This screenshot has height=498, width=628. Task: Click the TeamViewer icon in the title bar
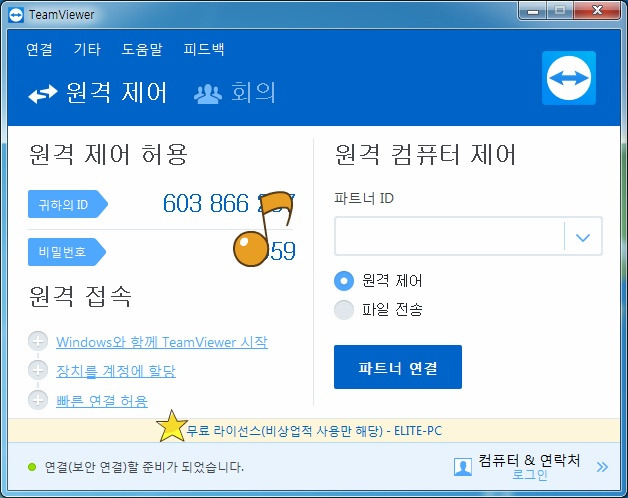(x=16, y=15)
